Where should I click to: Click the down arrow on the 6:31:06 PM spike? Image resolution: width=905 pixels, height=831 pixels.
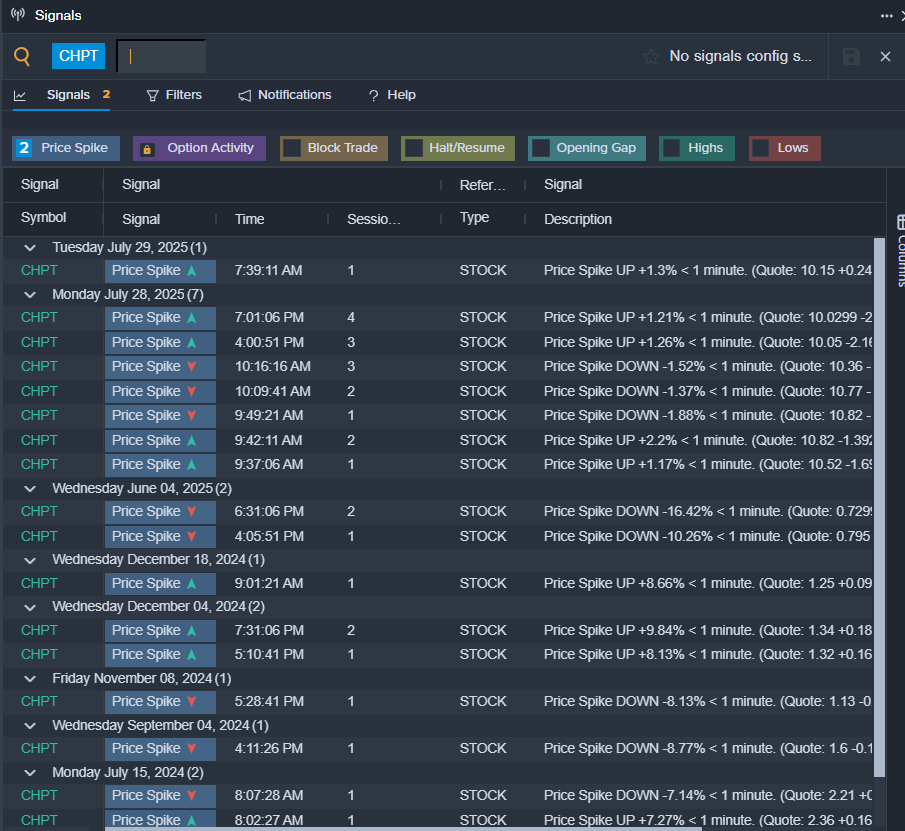(x=192, y=511)
